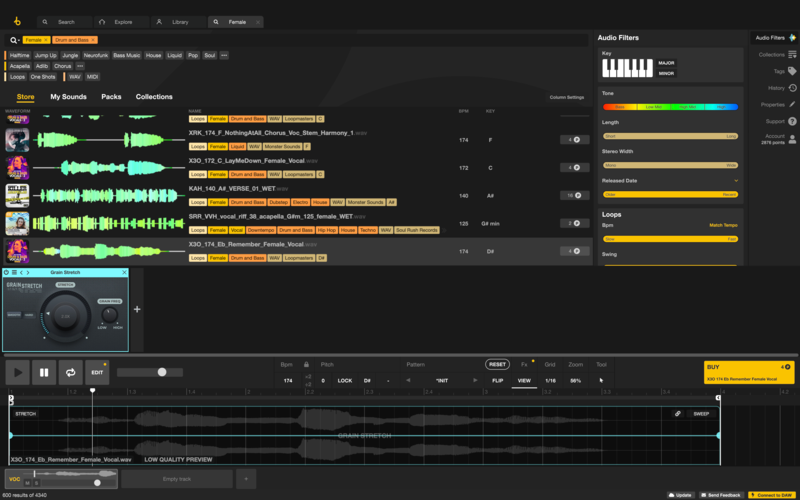Close the Grain Stretch effect
The image size is (800, 500).
click(x=124, y=272)
